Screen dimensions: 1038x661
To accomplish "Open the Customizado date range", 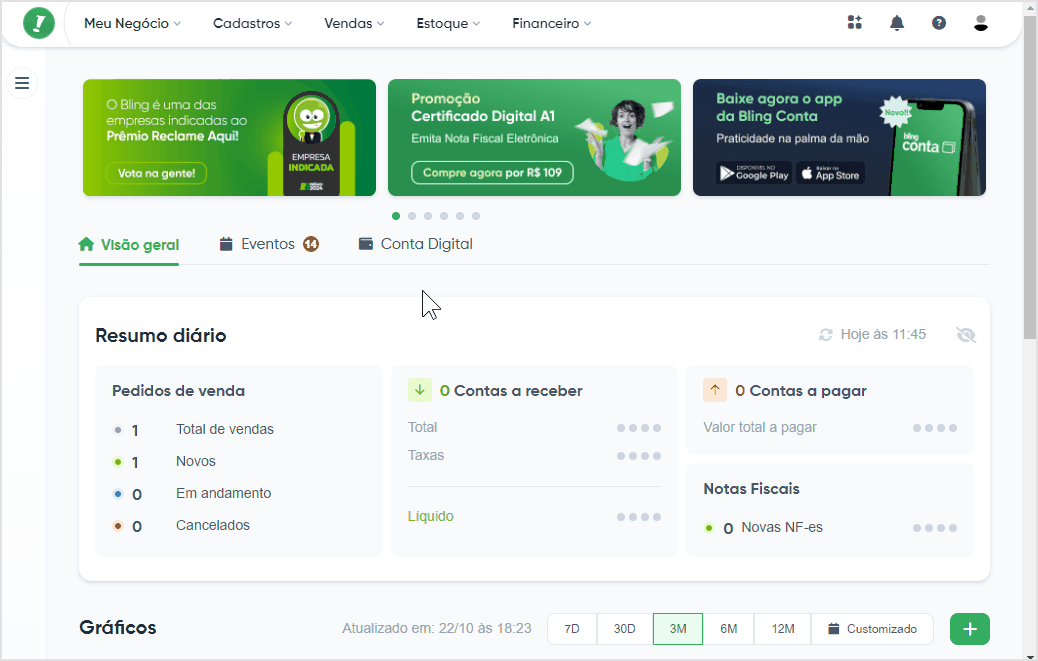I will click(873, 629).
